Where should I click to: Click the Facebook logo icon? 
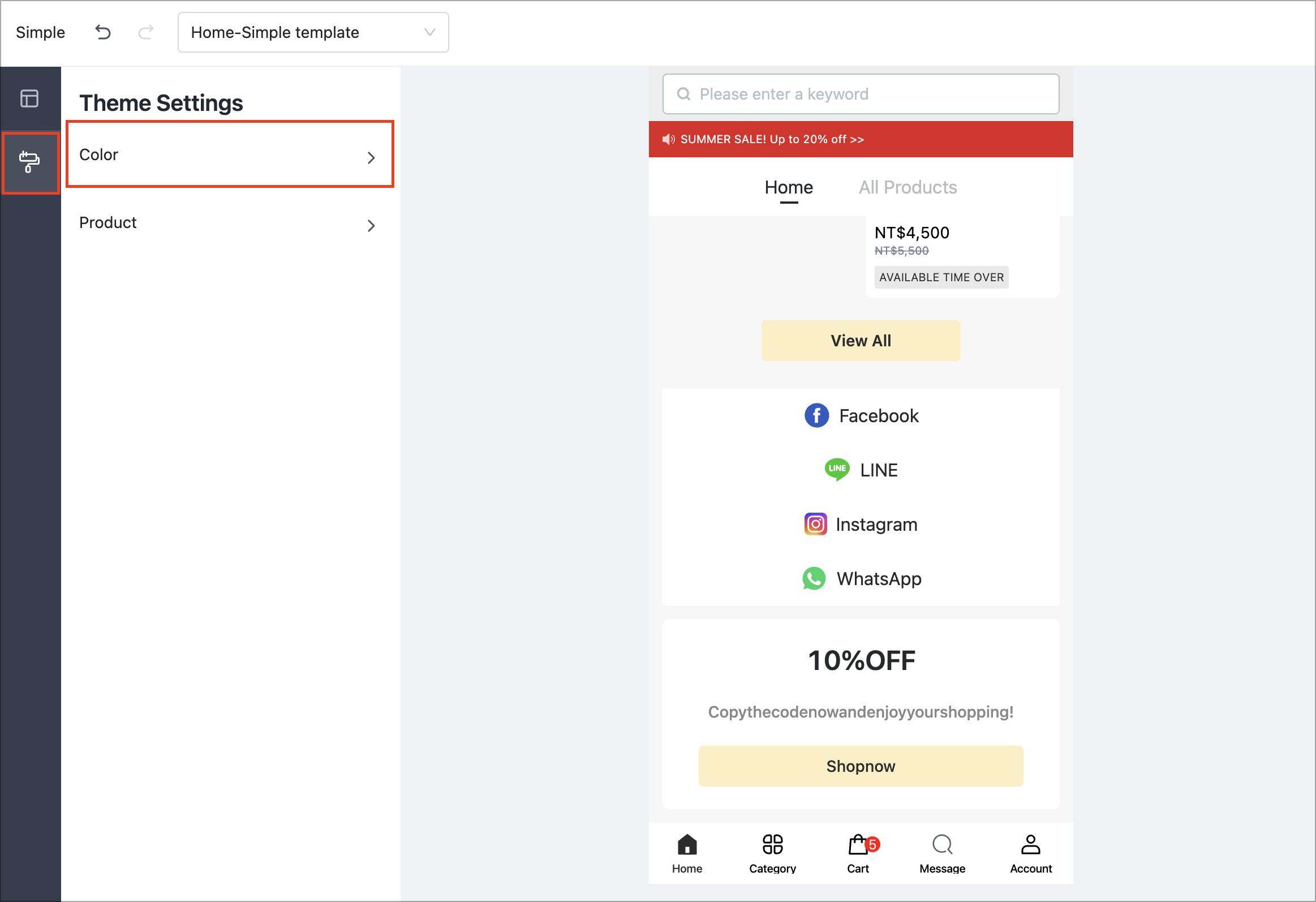click(x=816, y=415)
